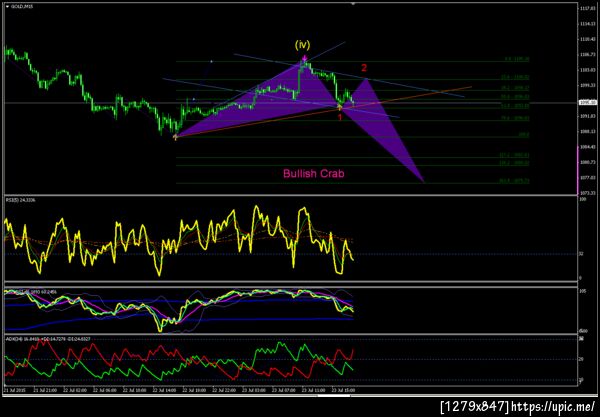
Task: Click the ADX indicator values label
Action: coord(48,339)
